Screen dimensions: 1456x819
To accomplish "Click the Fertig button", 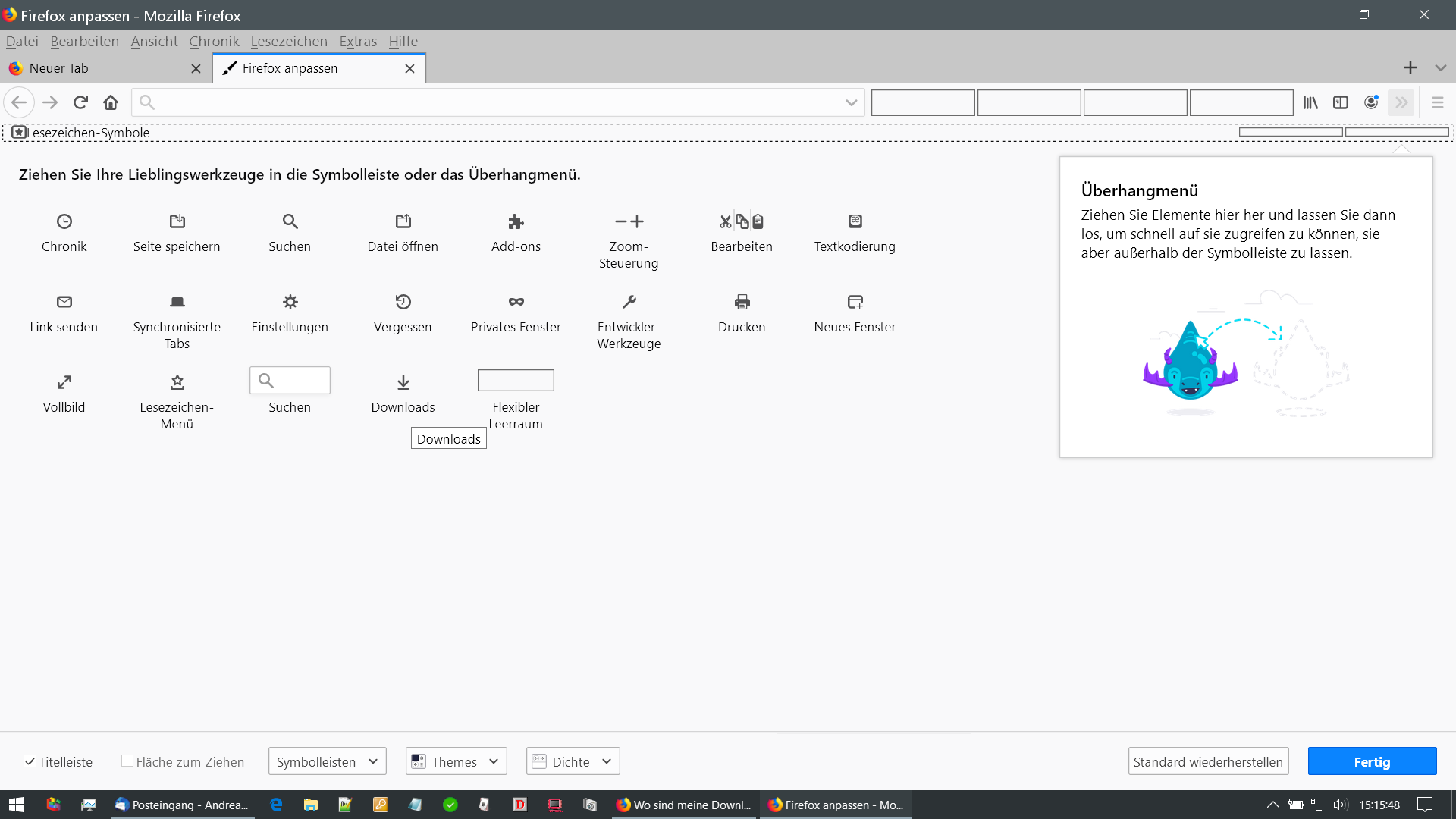I will (1372, 761).
